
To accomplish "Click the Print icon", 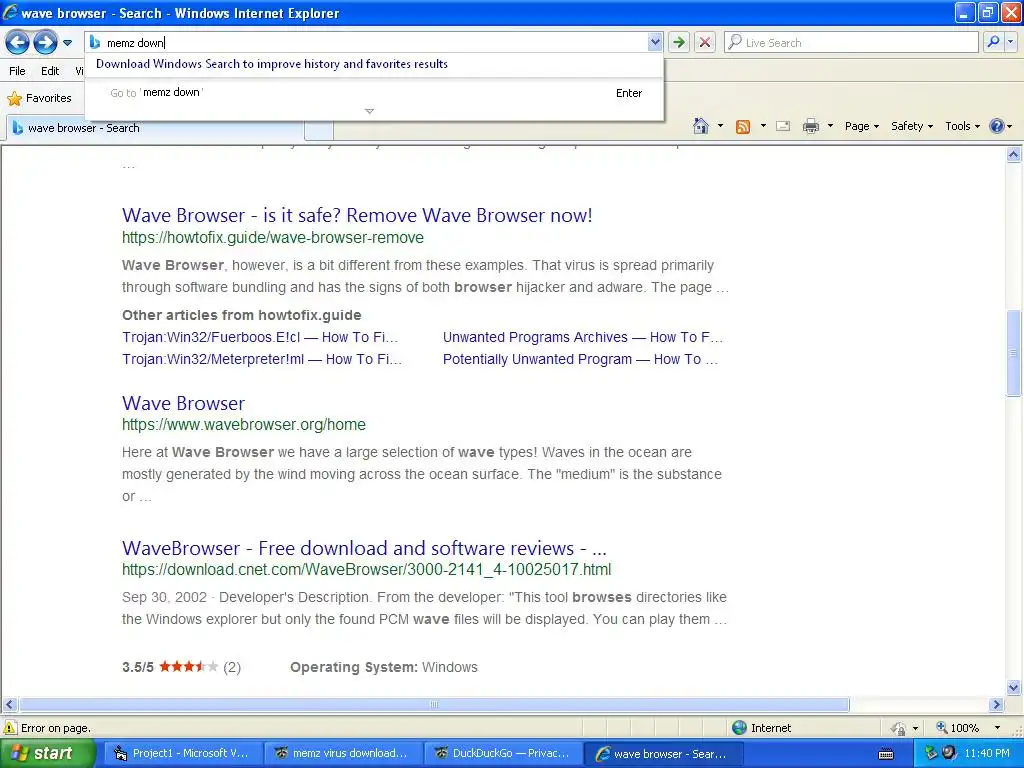I will coord(810,126).
